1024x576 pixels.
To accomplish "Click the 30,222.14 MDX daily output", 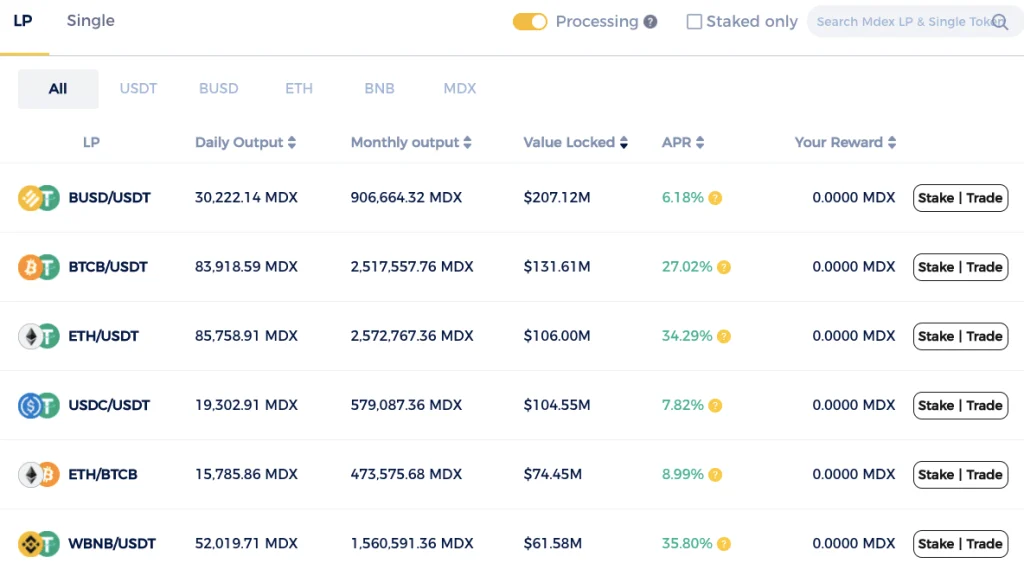I will pos(246,198).
